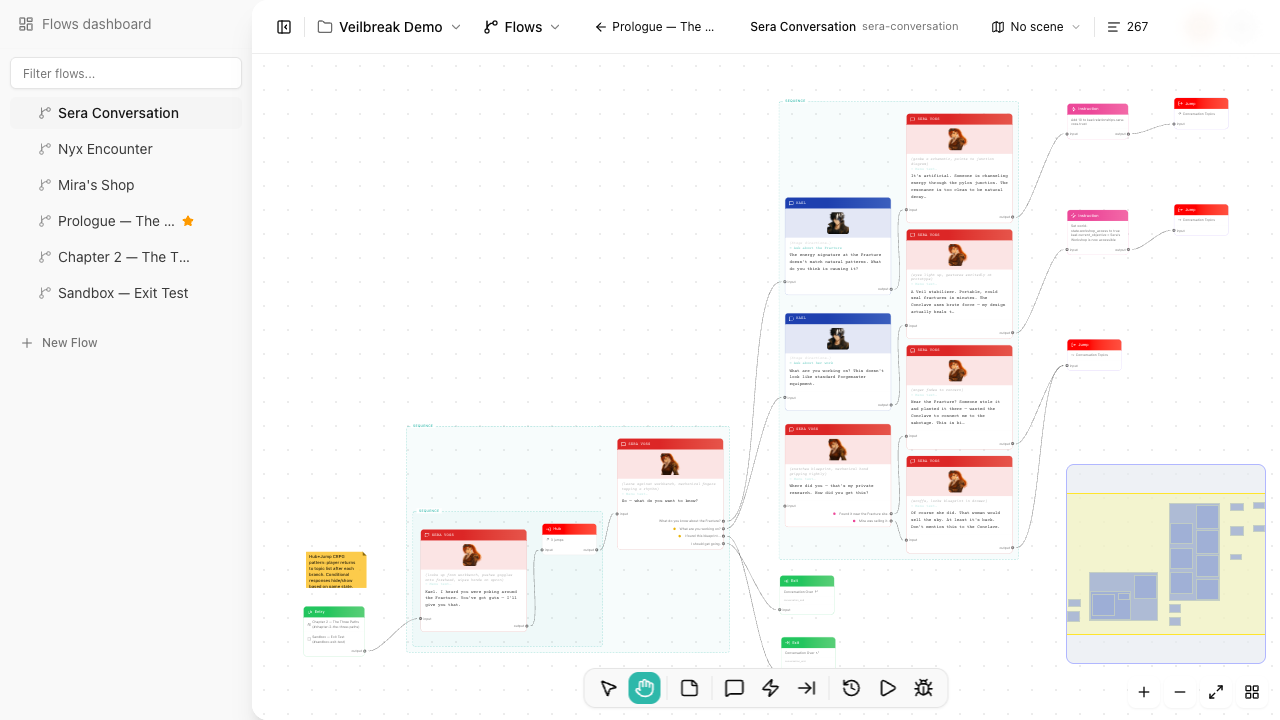This screenshot has width=1280, height=720.
Task: Toggle the star on Prologue flow
Action: [188, 221]
